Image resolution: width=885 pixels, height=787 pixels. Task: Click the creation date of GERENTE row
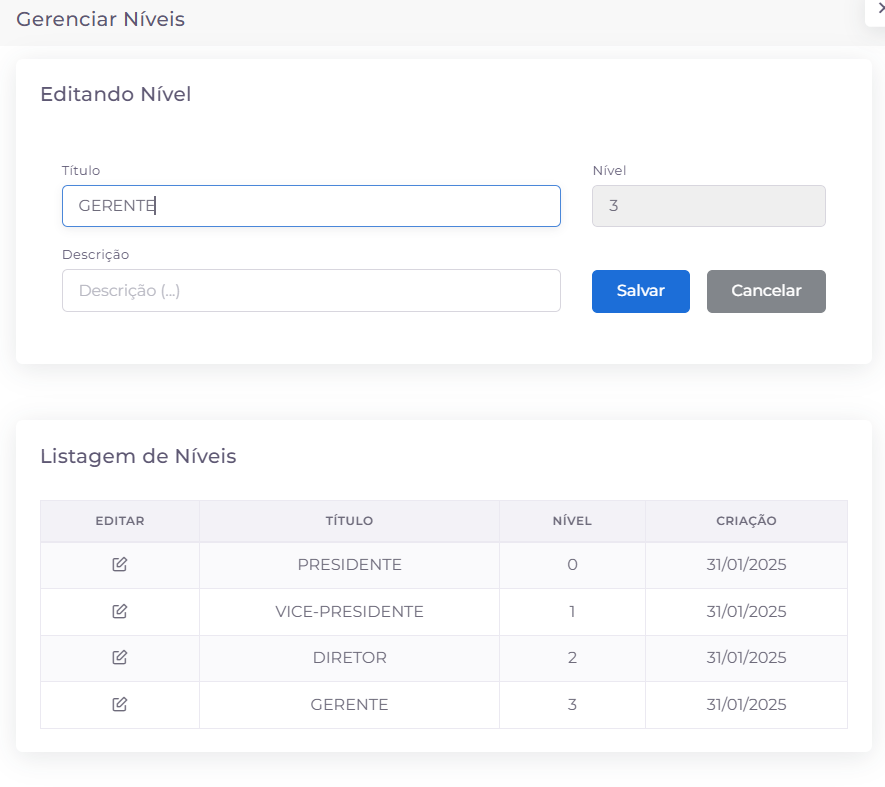pyautogui.click(x=746, y=705)
